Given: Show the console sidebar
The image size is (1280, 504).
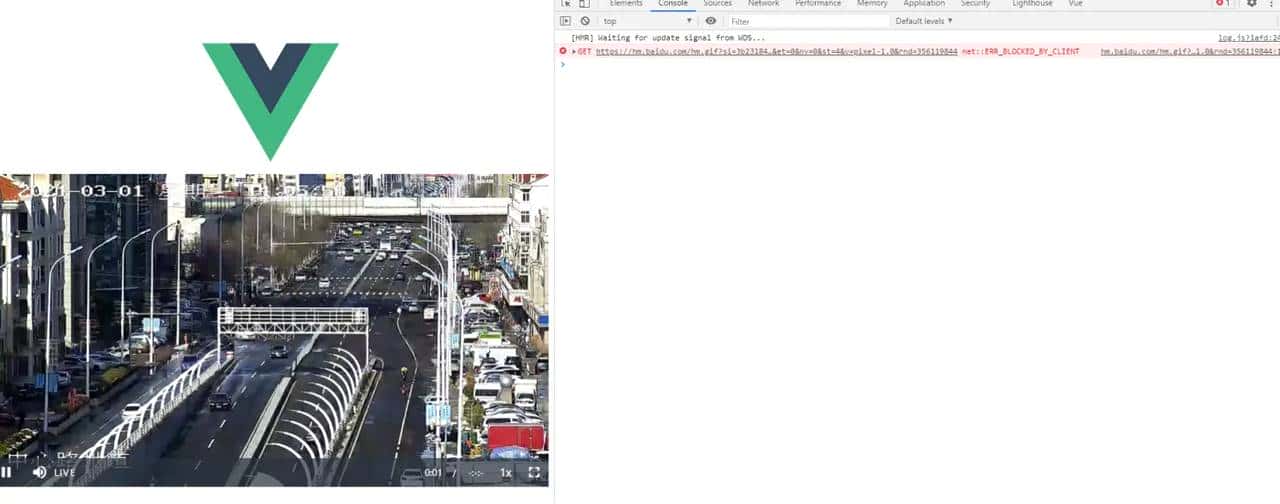Looking at the screenshot, I should coord(565,21).
